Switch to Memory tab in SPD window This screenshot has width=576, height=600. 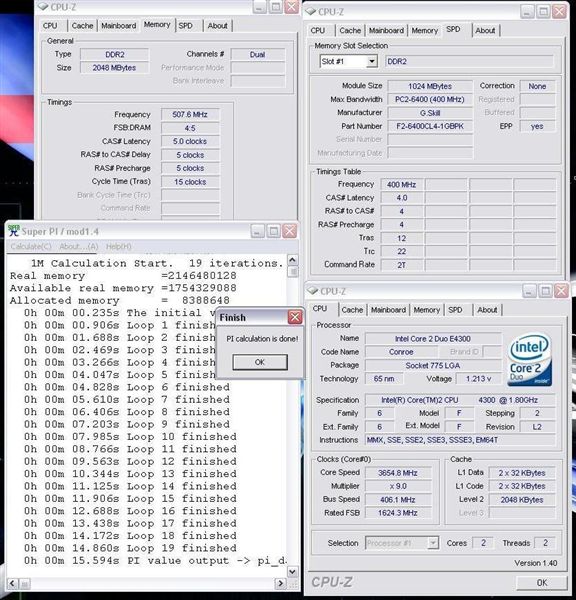pos(424,30)
